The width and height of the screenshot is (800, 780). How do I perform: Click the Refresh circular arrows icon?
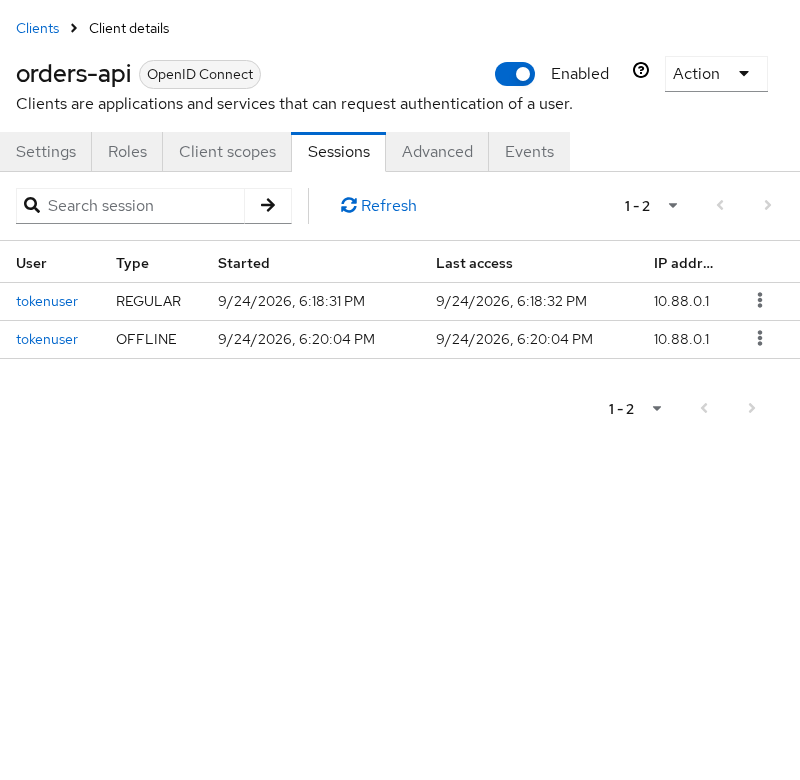pyautogui.click(x=348, y=206)
